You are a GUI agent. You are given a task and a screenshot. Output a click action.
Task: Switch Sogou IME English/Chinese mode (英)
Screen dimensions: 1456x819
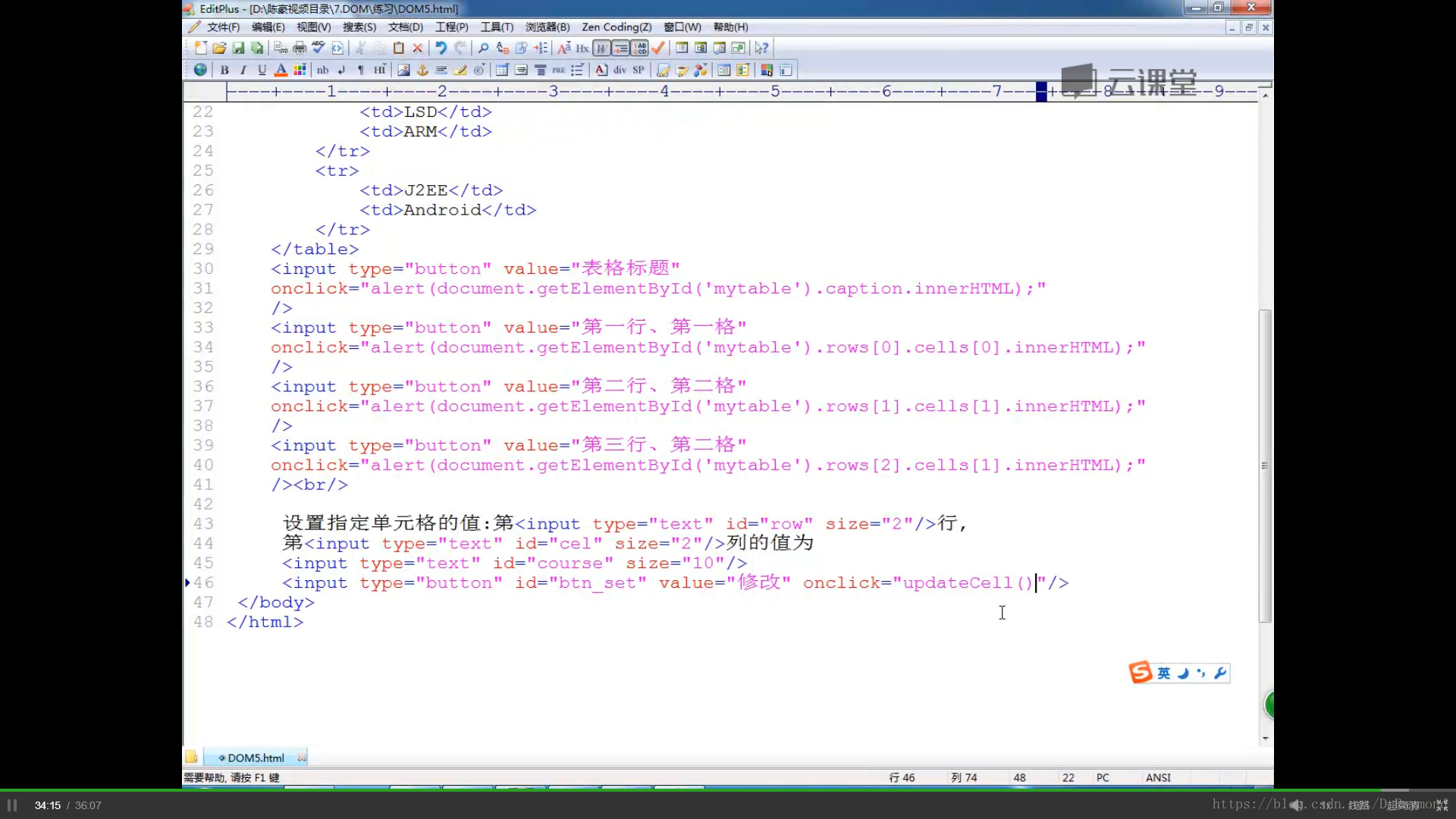click(1164, 673)
